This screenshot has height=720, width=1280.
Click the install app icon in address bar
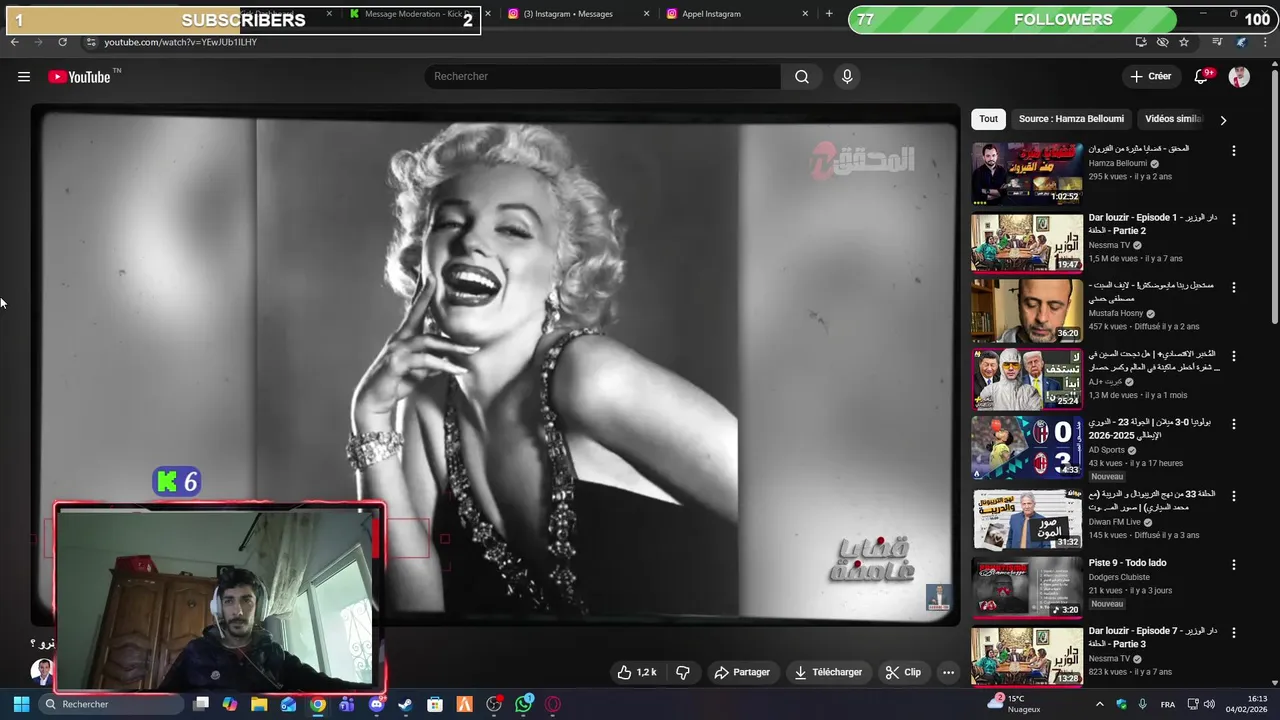click(1141, 42)
